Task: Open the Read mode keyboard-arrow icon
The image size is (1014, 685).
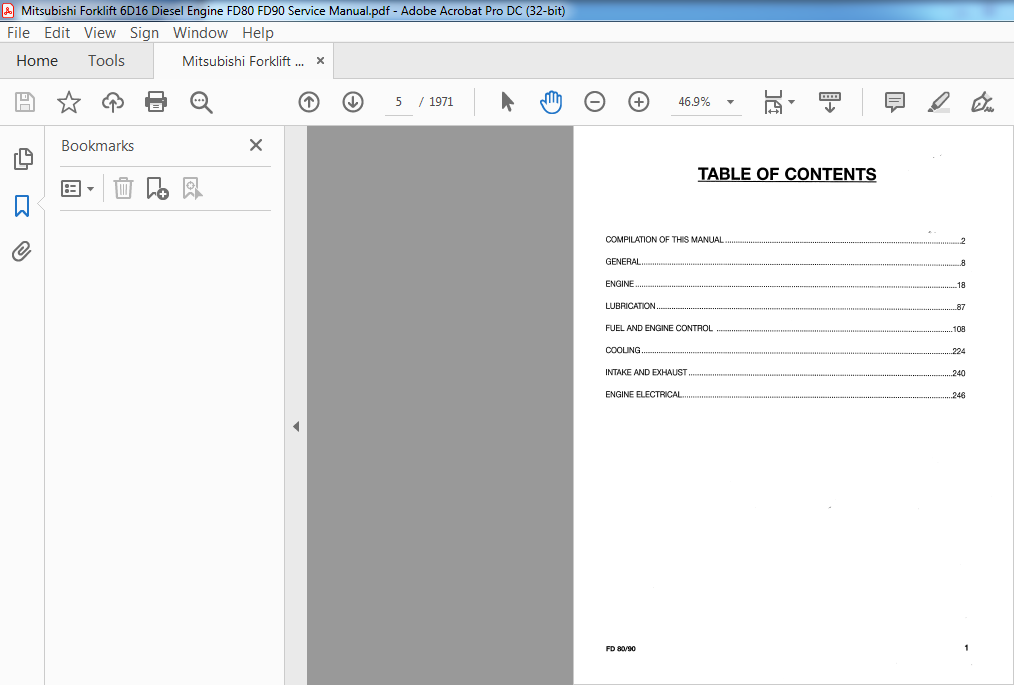Action: (x=830, y=102)
